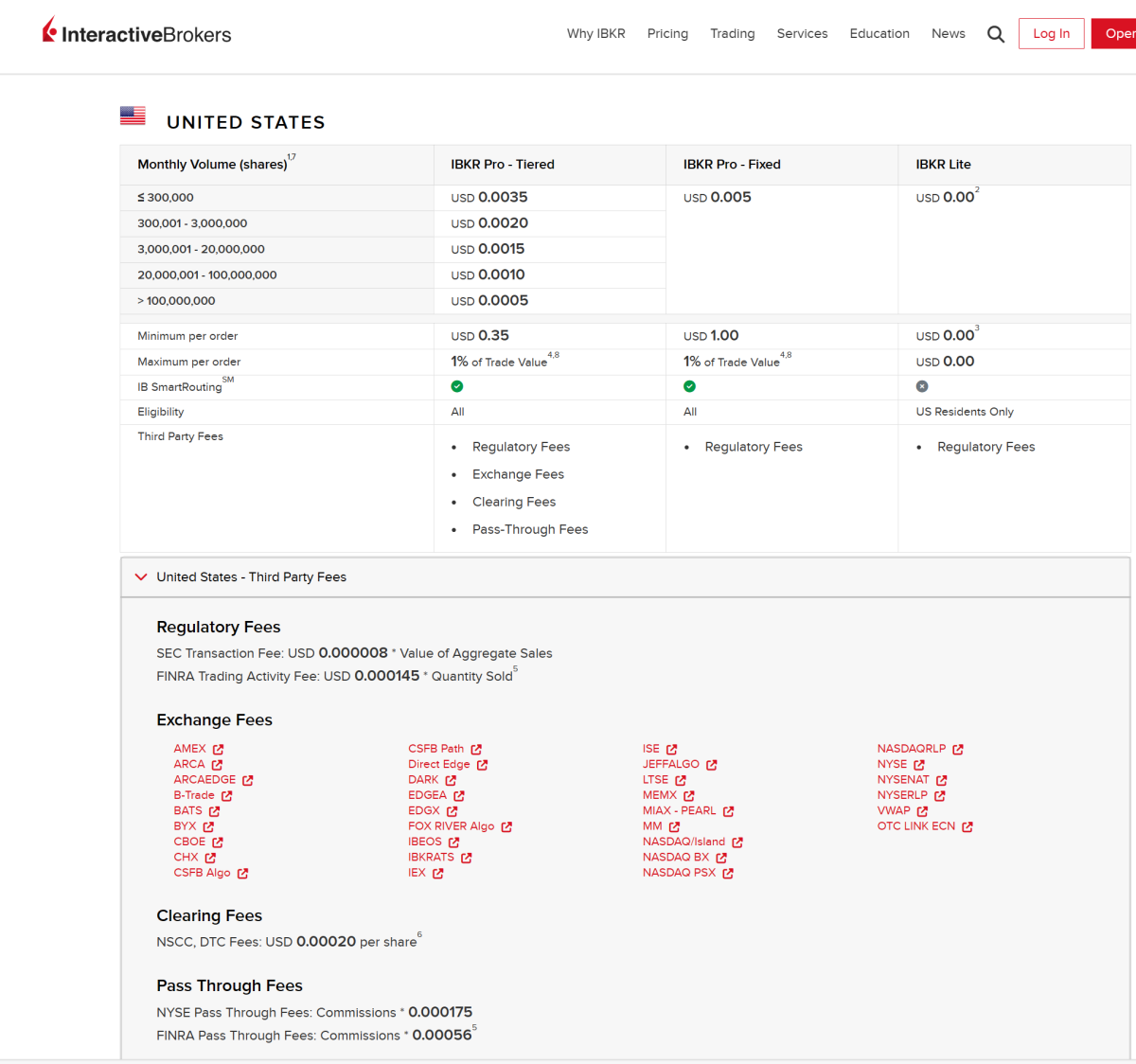Click the Interactive Brokers logo
This screenshot has height=1064, width=1136.
pos(136,32)
